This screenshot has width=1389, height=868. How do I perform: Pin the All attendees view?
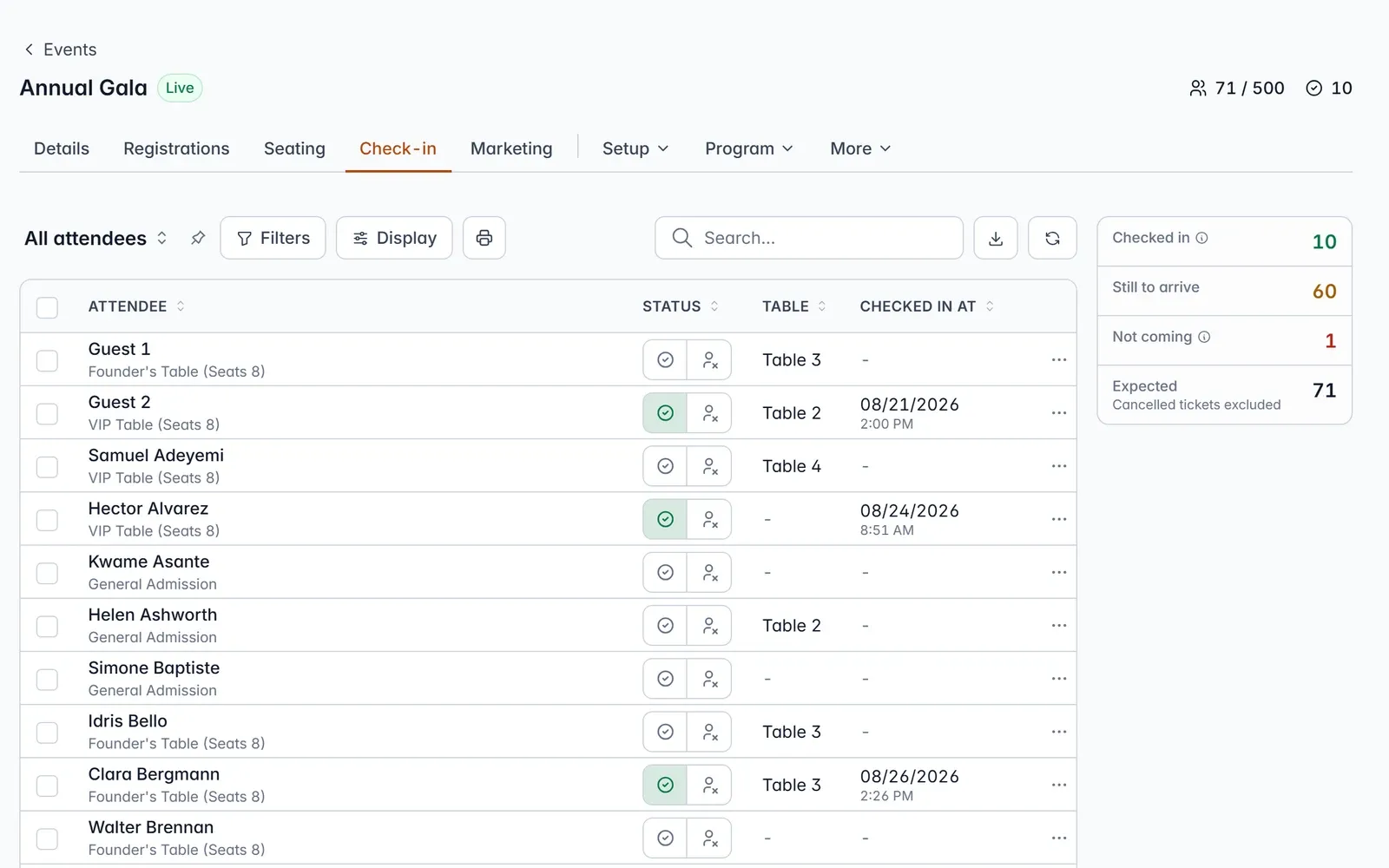pos(198,238)
